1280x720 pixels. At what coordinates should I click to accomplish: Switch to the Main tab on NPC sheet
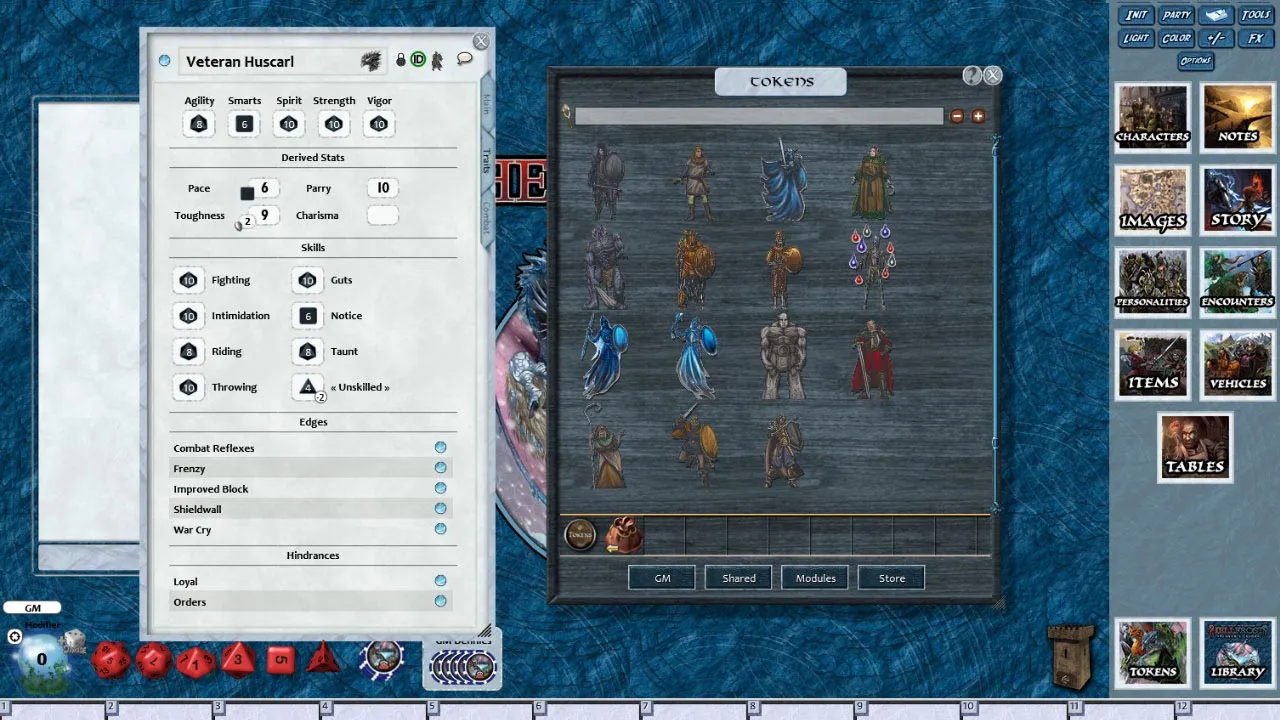tap(487, 106)
